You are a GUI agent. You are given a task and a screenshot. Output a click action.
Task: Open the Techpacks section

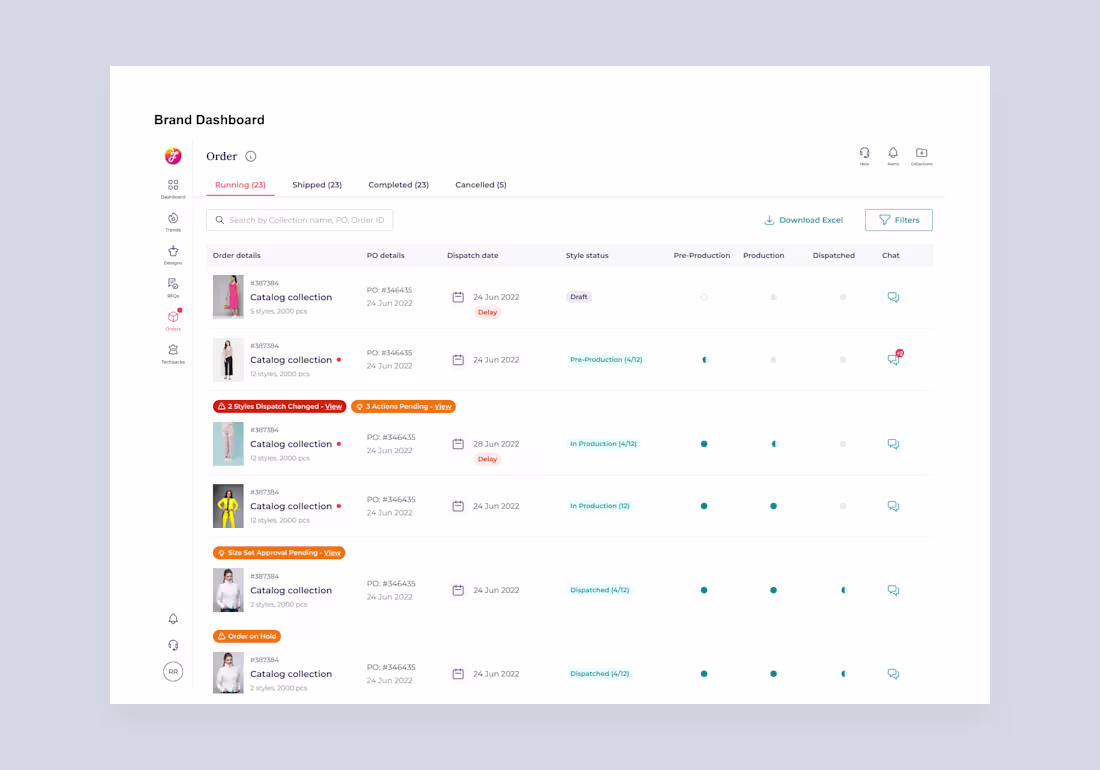173,351
